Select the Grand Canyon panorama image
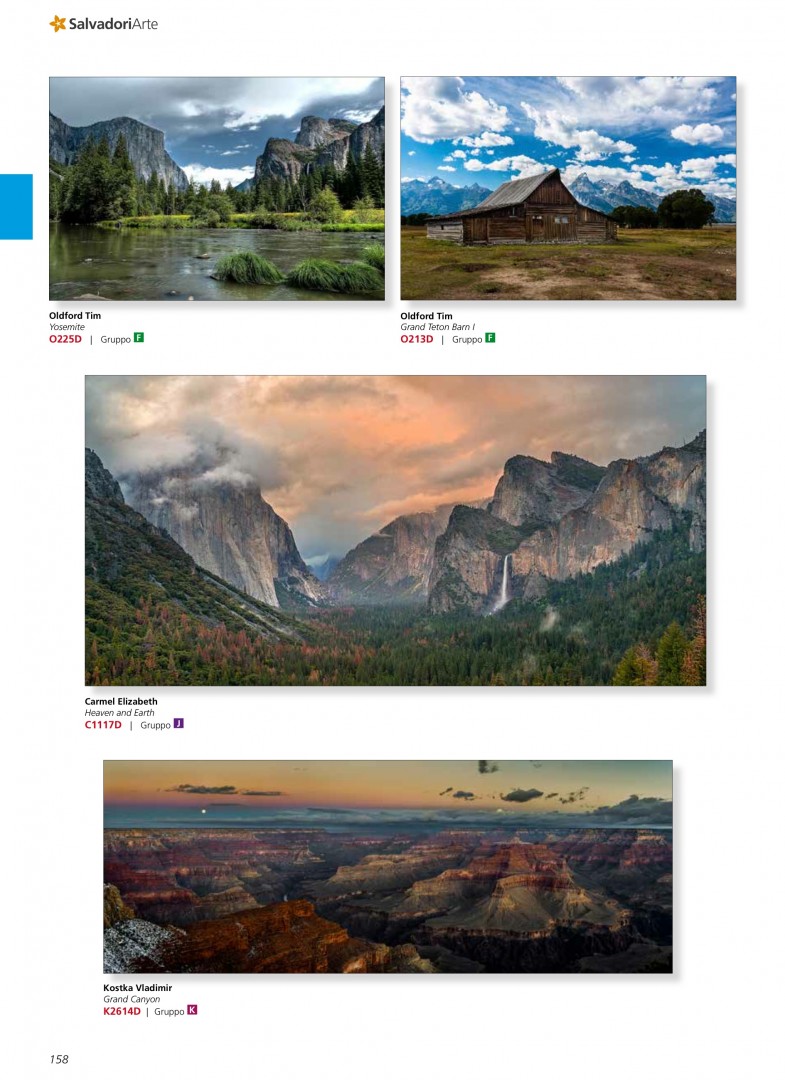785x1080 pixels. [x=388, y=866]
